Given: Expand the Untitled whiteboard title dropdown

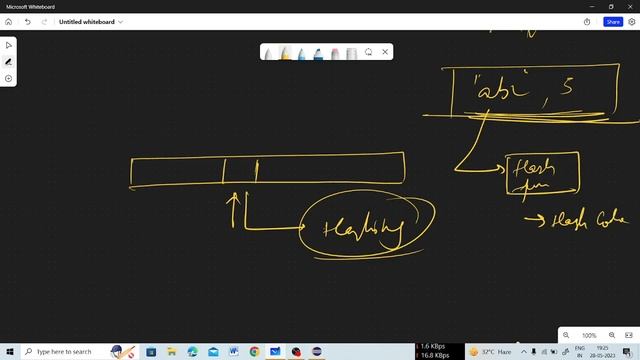Looking at the screenshot, I should (x=120, y=22).
